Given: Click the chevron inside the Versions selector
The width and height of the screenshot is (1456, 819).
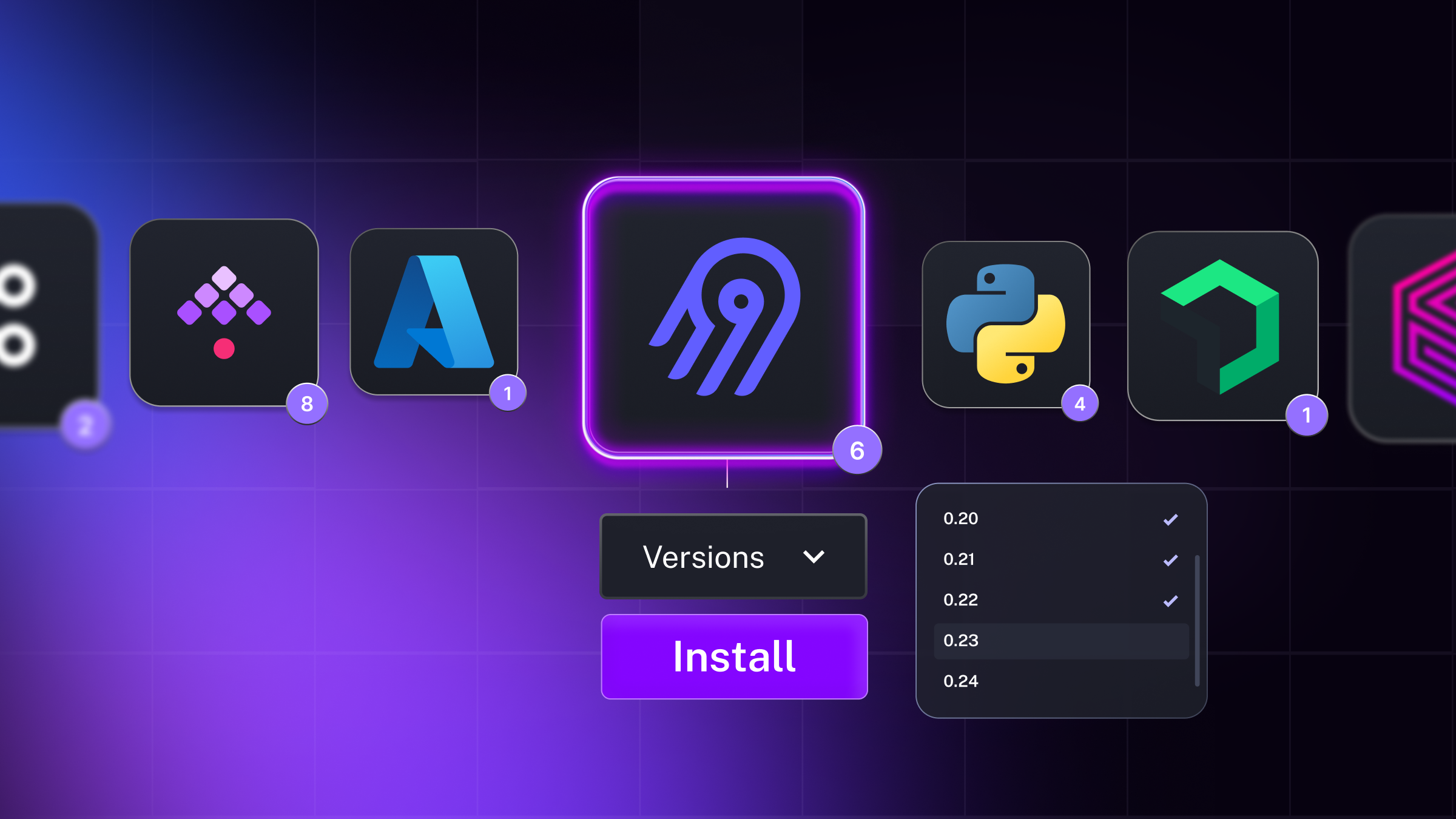Looking at the screenshot, I should pos(814,556).
